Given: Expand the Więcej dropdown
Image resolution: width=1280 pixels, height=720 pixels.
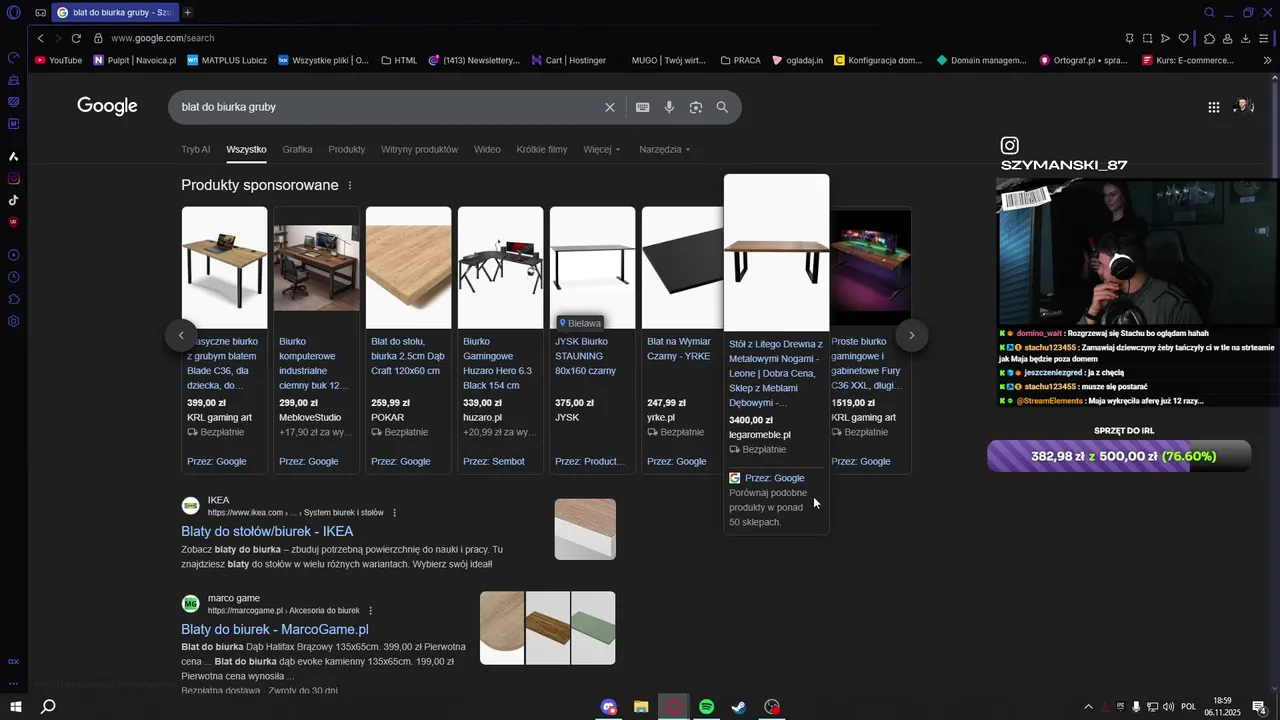Looking at the screenshot, I should click(x=602, y=149).
